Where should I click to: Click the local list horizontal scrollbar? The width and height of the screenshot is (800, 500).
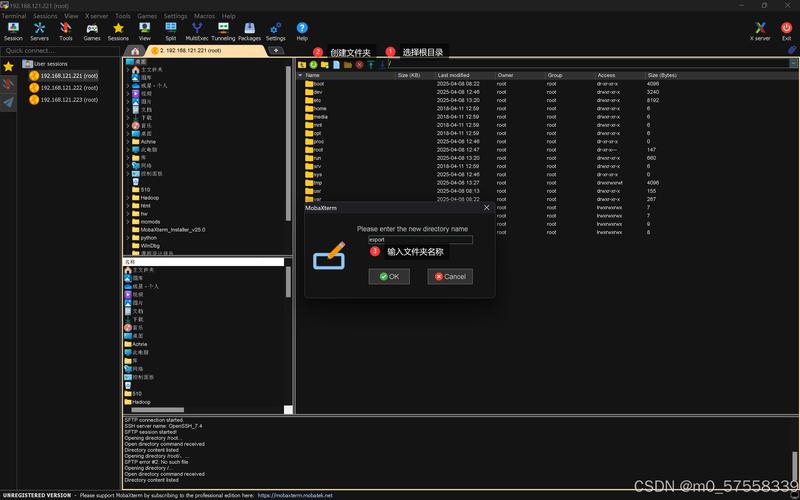pos(158,410)
